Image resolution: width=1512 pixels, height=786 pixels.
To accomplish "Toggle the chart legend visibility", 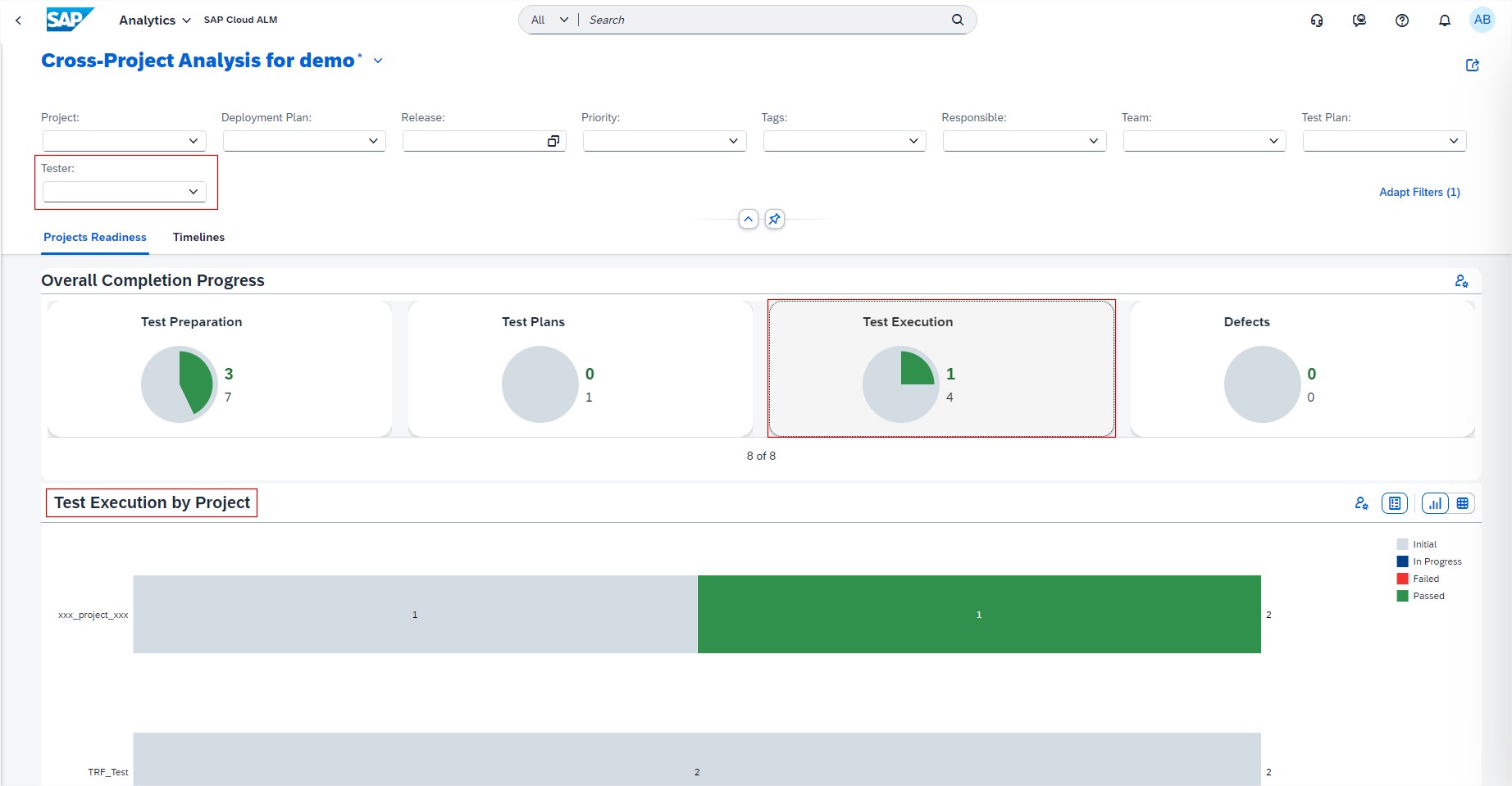I will pos(1394,503).
